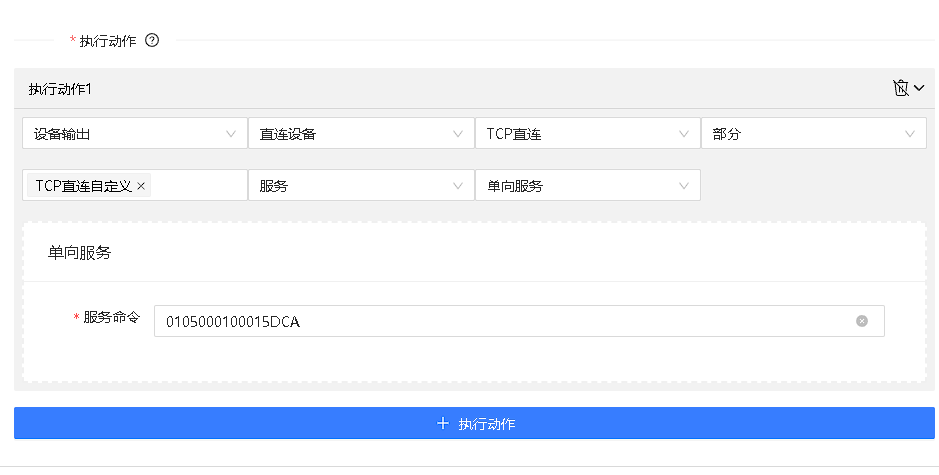Click the 单向服务 section heading
The height and width of the screenshot is (475, 939).
tap(79, 253)
